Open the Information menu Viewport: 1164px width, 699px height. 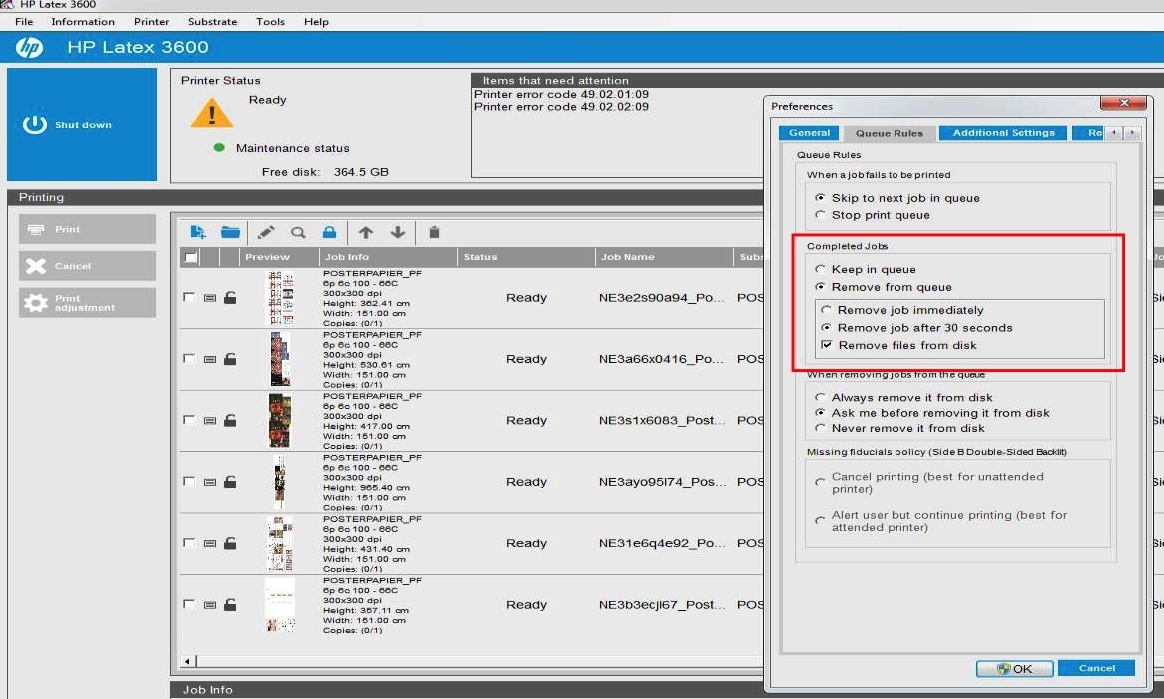83,22
